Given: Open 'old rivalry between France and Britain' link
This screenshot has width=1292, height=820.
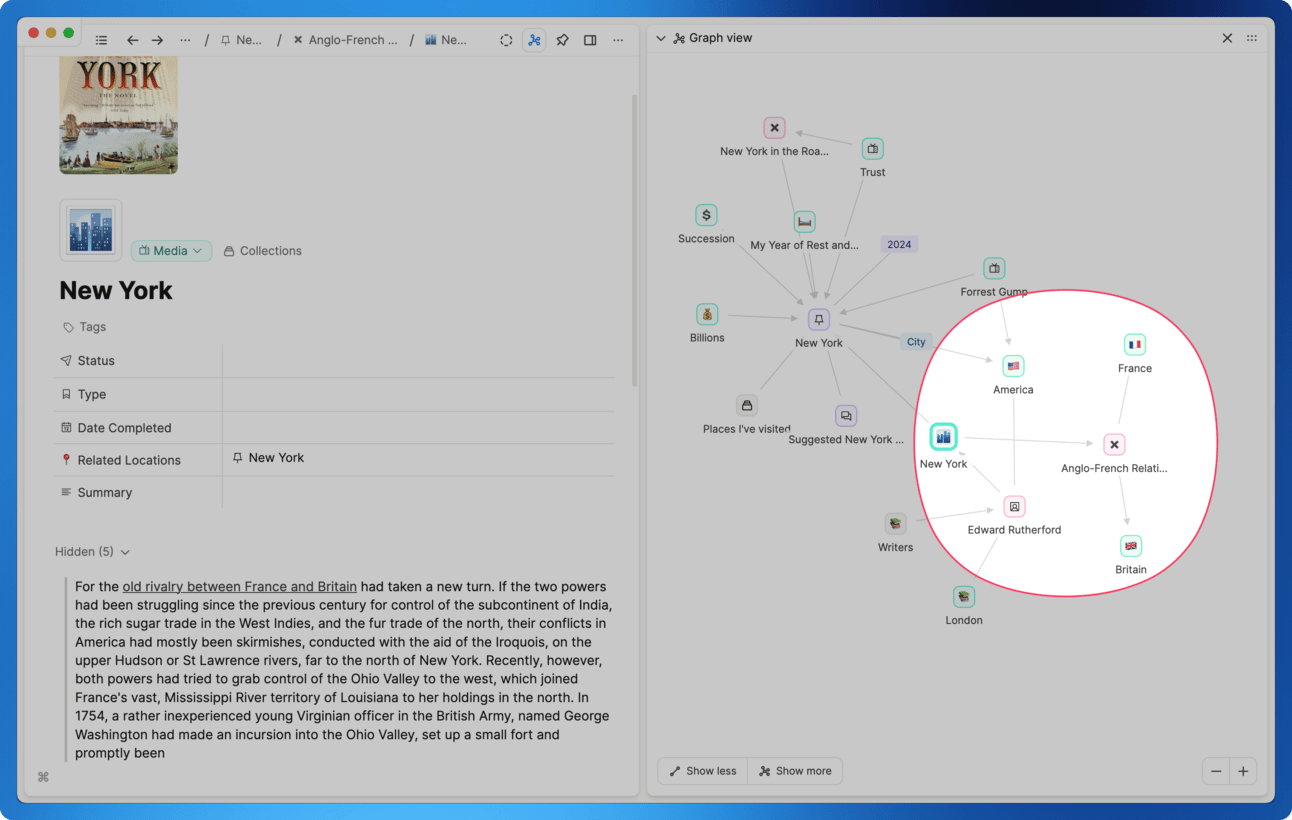Looking at the screenshot, I should [x=239, y=587].
